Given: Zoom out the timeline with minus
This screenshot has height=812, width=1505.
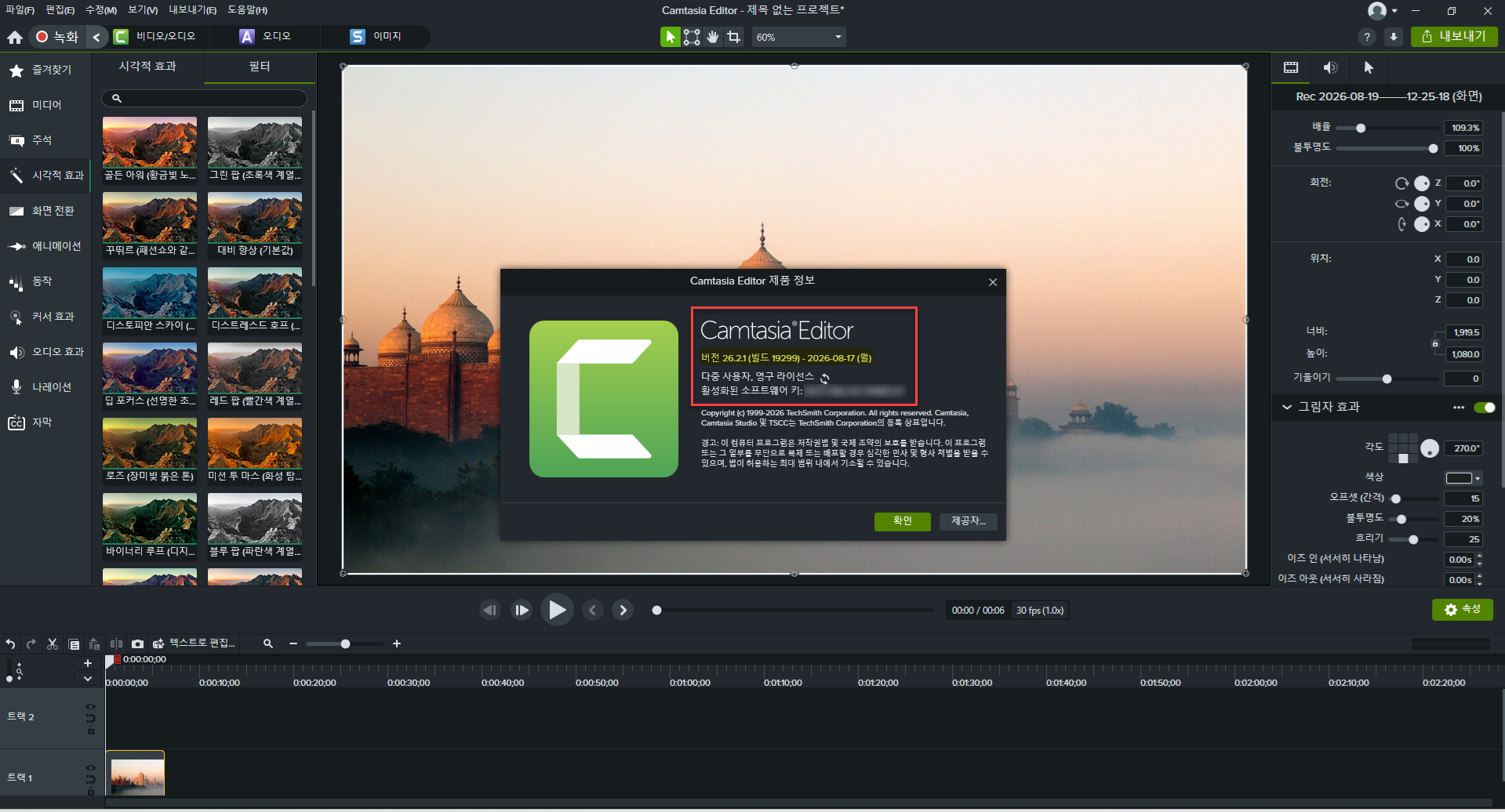Looking at the screenshot, I should (293, 643).
